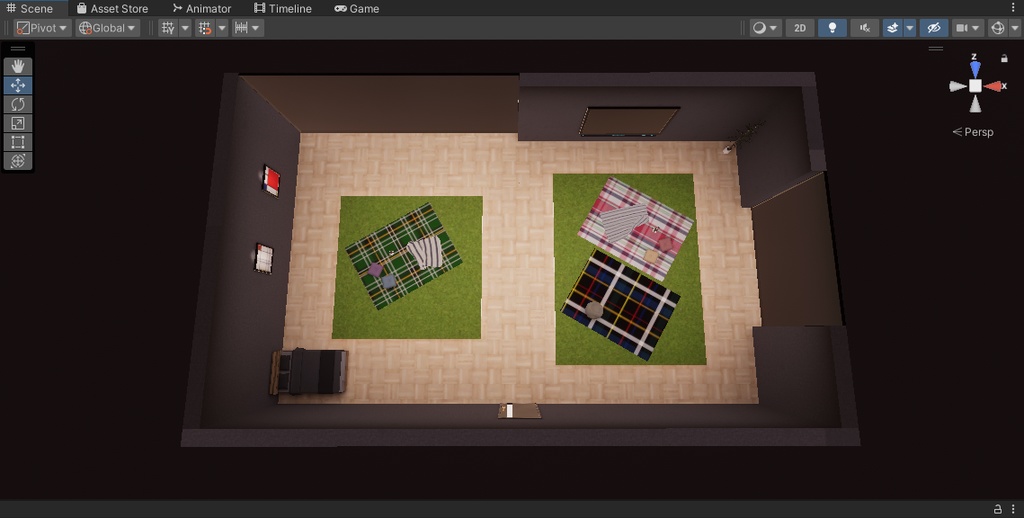
Task: Click the orientation gizmo overlay handle
Action: (936, 48)
